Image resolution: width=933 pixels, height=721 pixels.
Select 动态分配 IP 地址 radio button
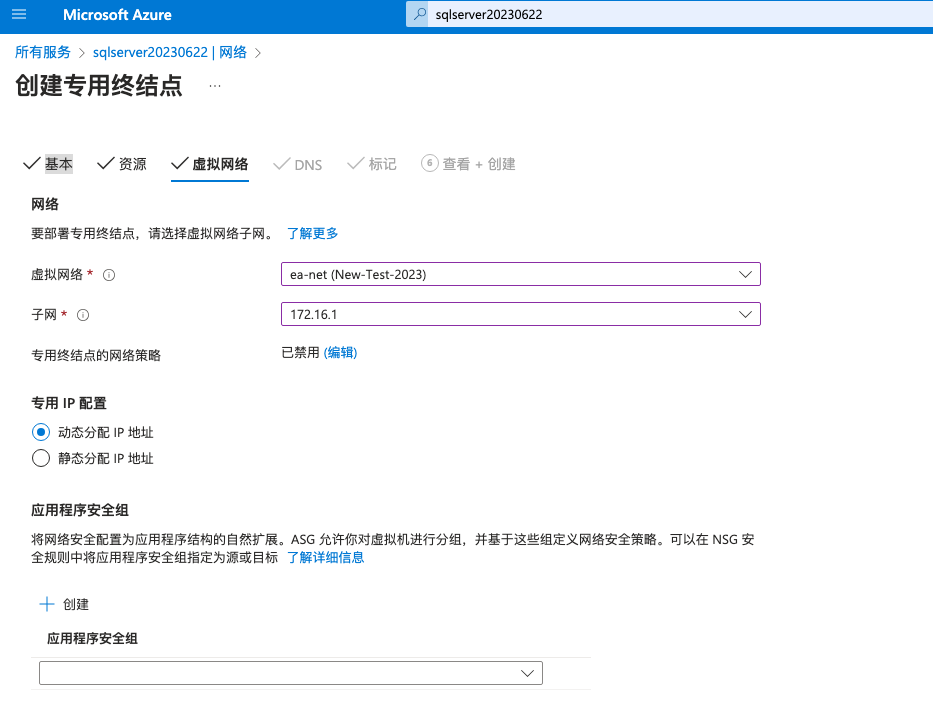tap(41, 432)
